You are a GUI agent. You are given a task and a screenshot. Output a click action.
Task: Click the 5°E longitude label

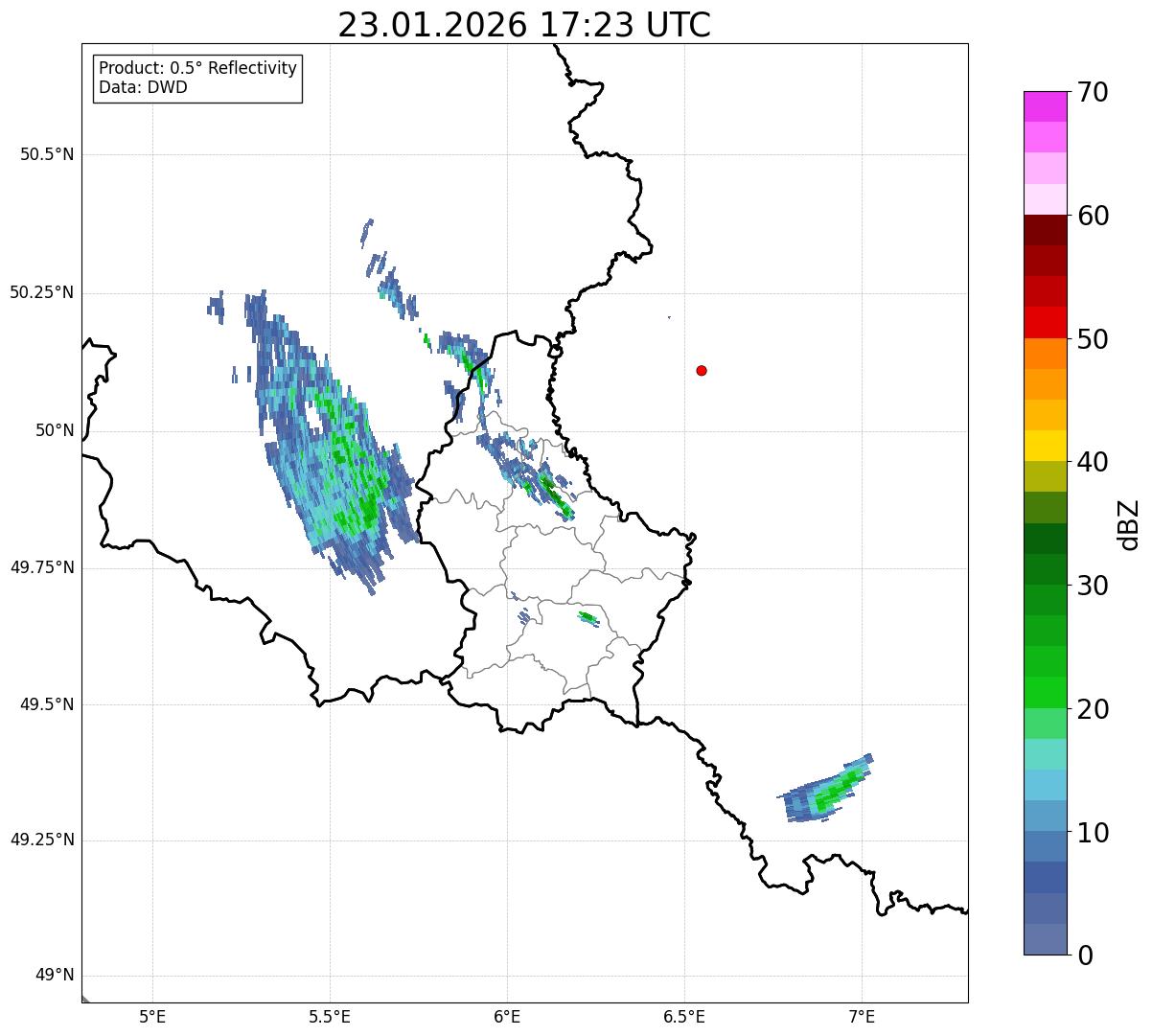[152, 1016]
